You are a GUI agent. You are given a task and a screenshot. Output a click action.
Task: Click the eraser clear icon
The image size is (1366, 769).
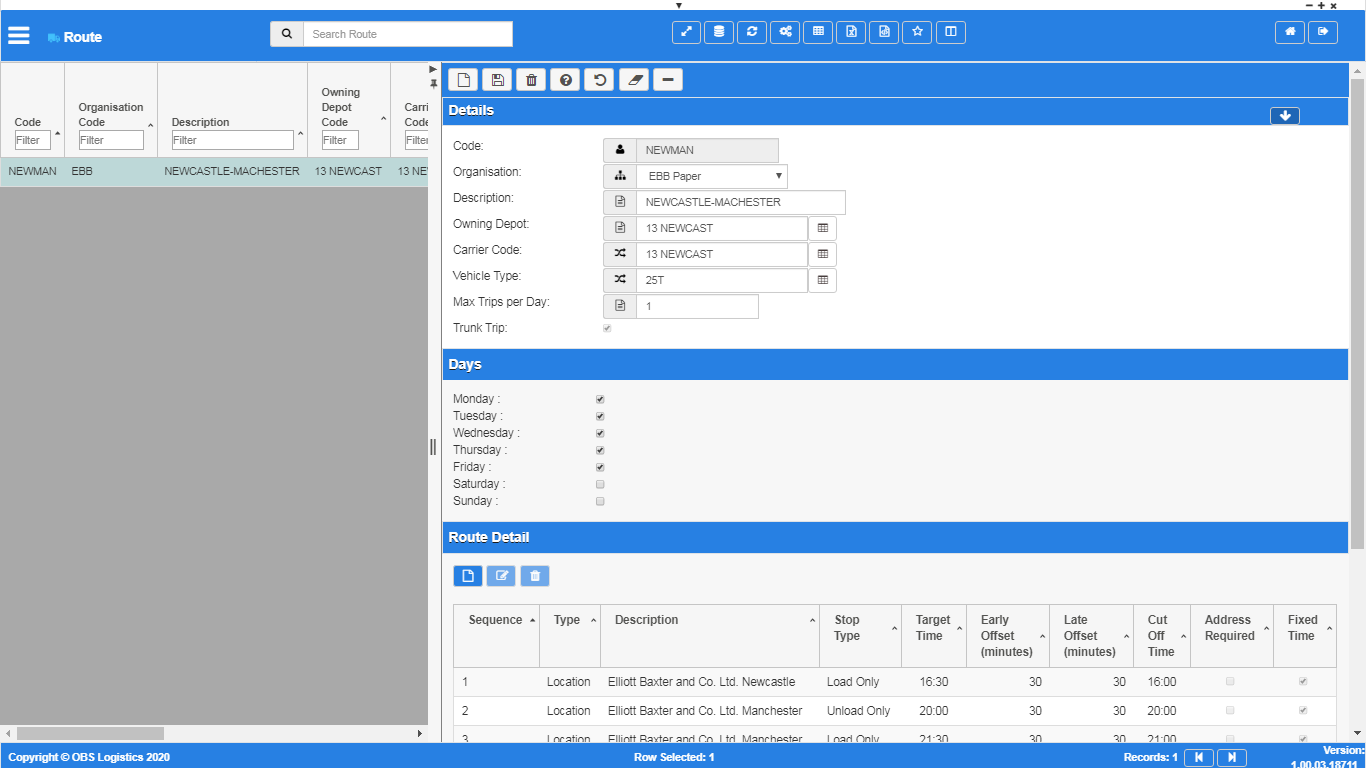tap(634, 80)
